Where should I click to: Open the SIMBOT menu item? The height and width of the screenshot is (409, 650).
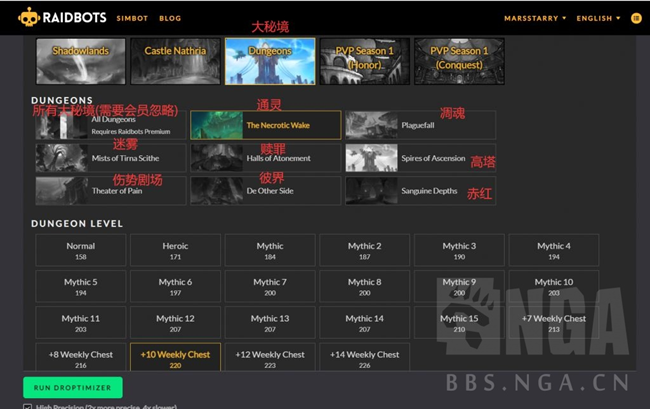pyautogui.click(x=132, y=18)
